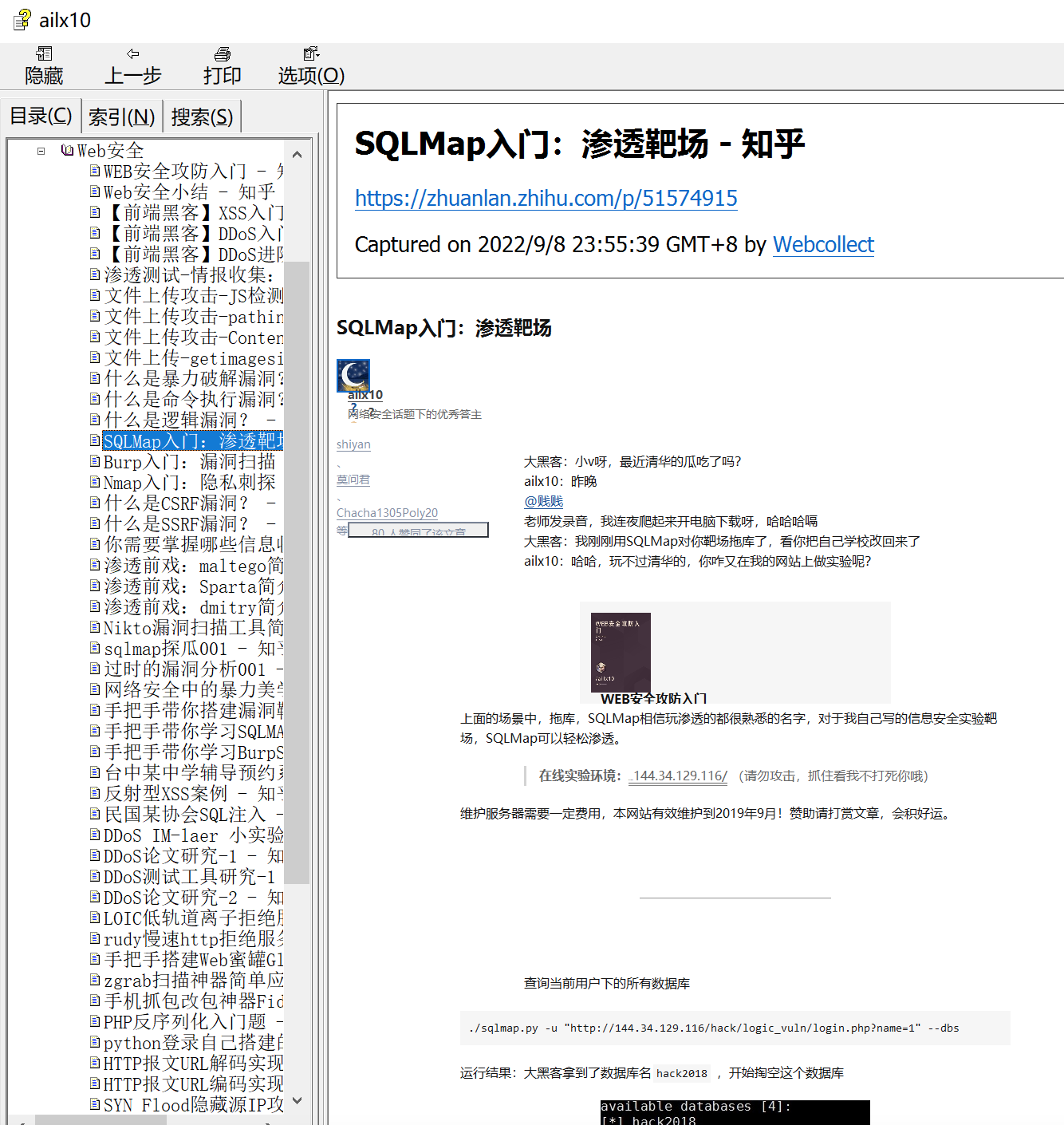Select 【前端黑客】XSS入门 tree topic
1064x1125 pixels.
click(x=192, y=212)
